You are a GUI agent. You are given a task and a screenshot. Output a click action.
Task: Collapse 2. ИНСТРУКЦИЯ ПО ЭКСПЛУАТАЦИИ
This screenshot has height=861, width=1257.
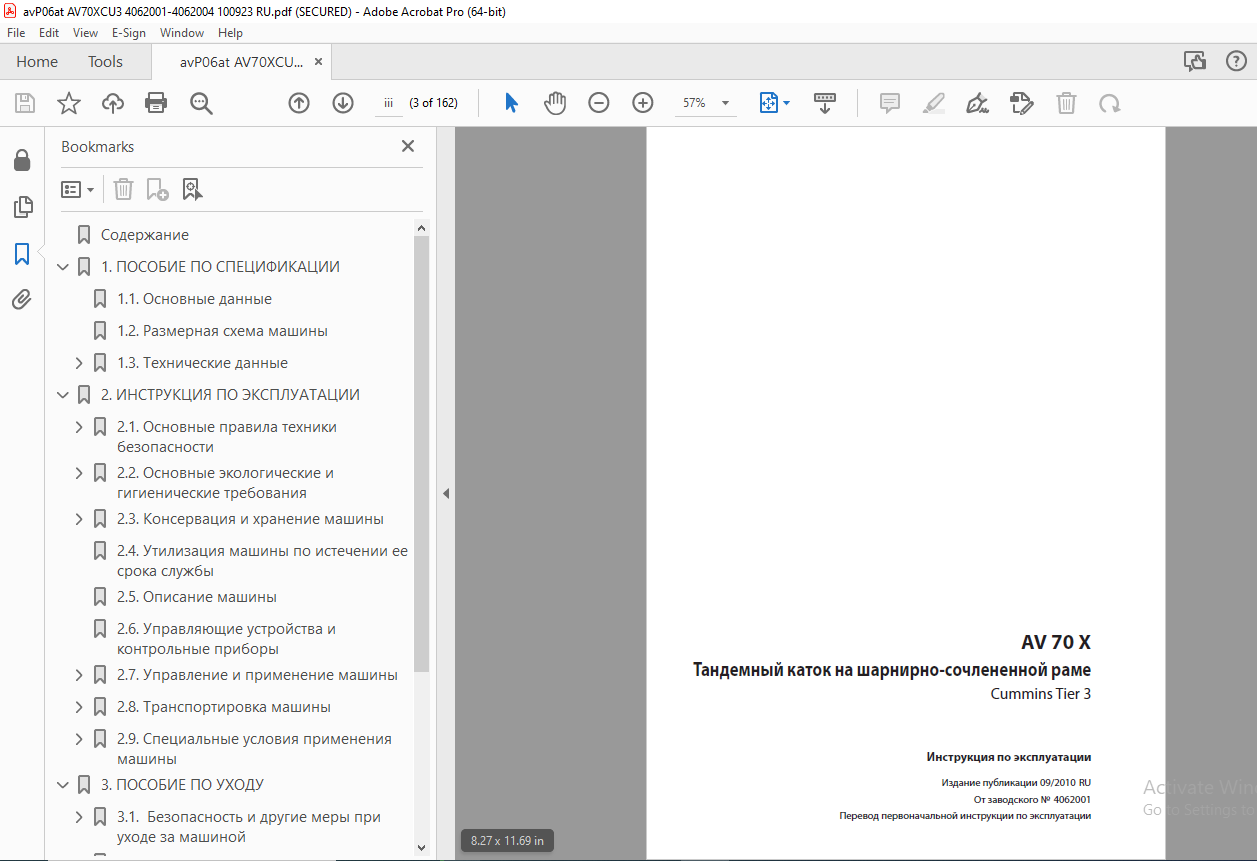coord(64,395)
